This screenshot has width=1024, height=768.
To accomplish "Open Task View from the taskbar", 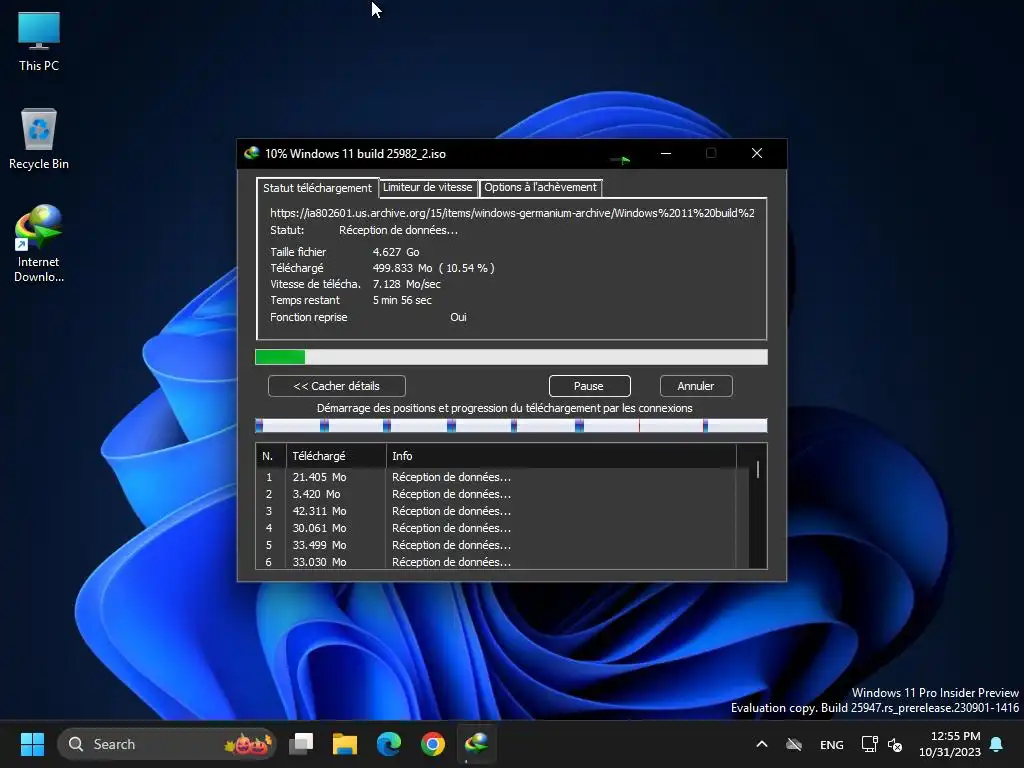I will click(x=301, y=744).
